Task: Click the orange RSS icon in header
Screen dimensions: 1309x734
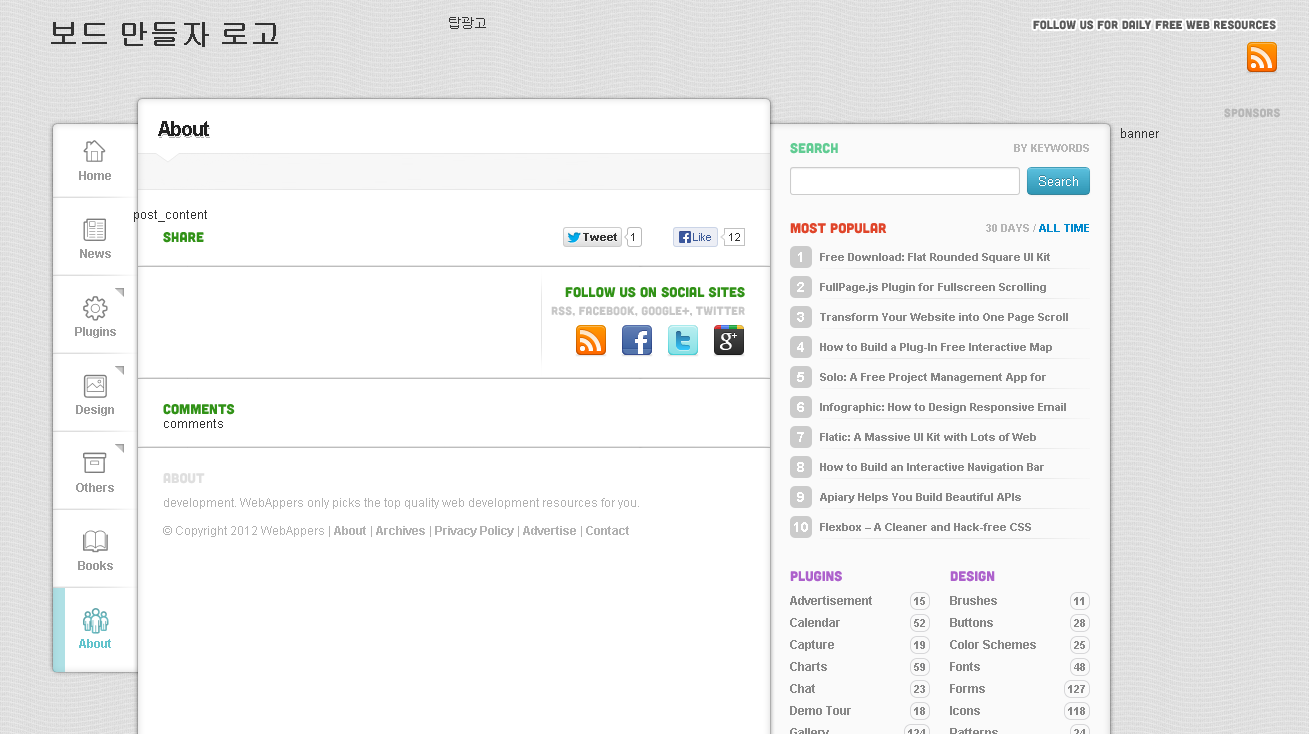Action: tap(1261, 57)
